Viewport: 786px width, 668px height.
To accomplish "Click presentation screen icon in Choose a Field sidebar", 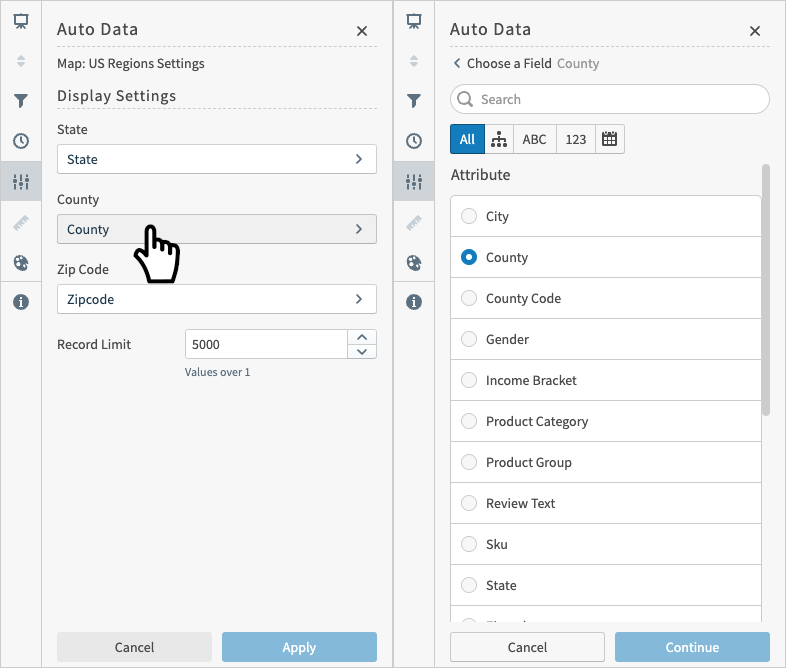I will 414,21.
